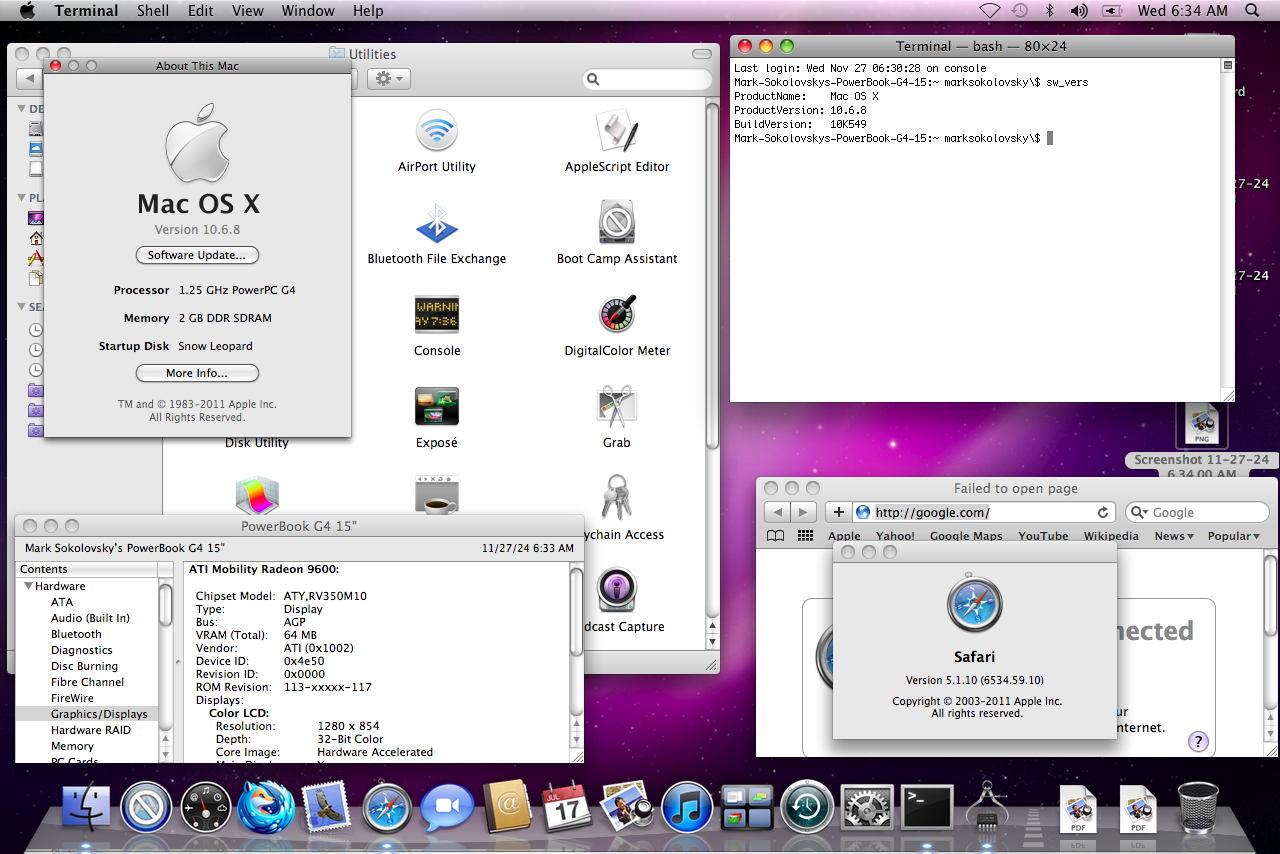Select the Bluetooth File Exchange icon
Viewport: 1280px width, 854px height.
(437, 223)
